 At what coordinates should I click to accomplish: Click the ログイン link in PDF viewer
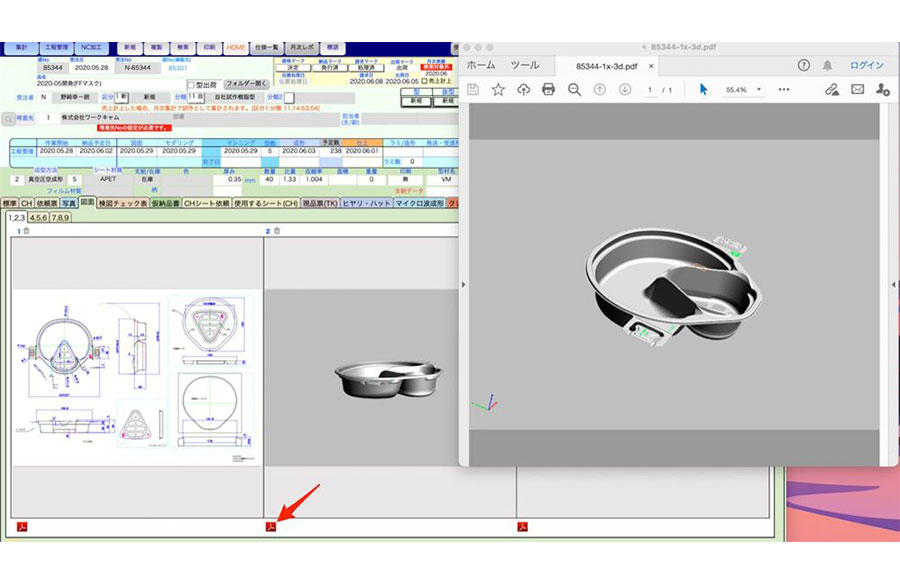(x=866, y=65)
